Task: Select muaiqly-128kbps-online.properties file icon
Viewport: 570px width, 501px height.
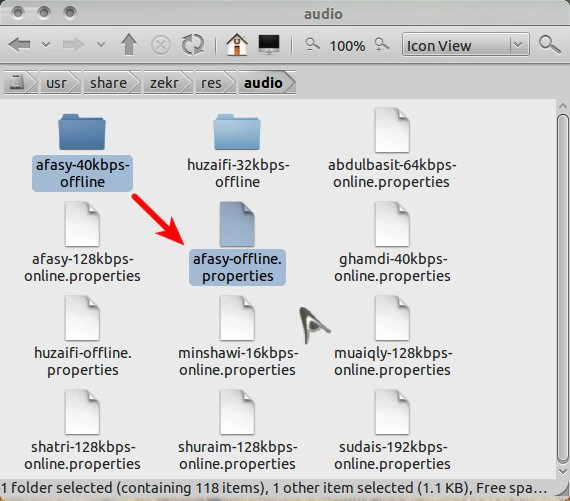Action: tap(392, 318)
